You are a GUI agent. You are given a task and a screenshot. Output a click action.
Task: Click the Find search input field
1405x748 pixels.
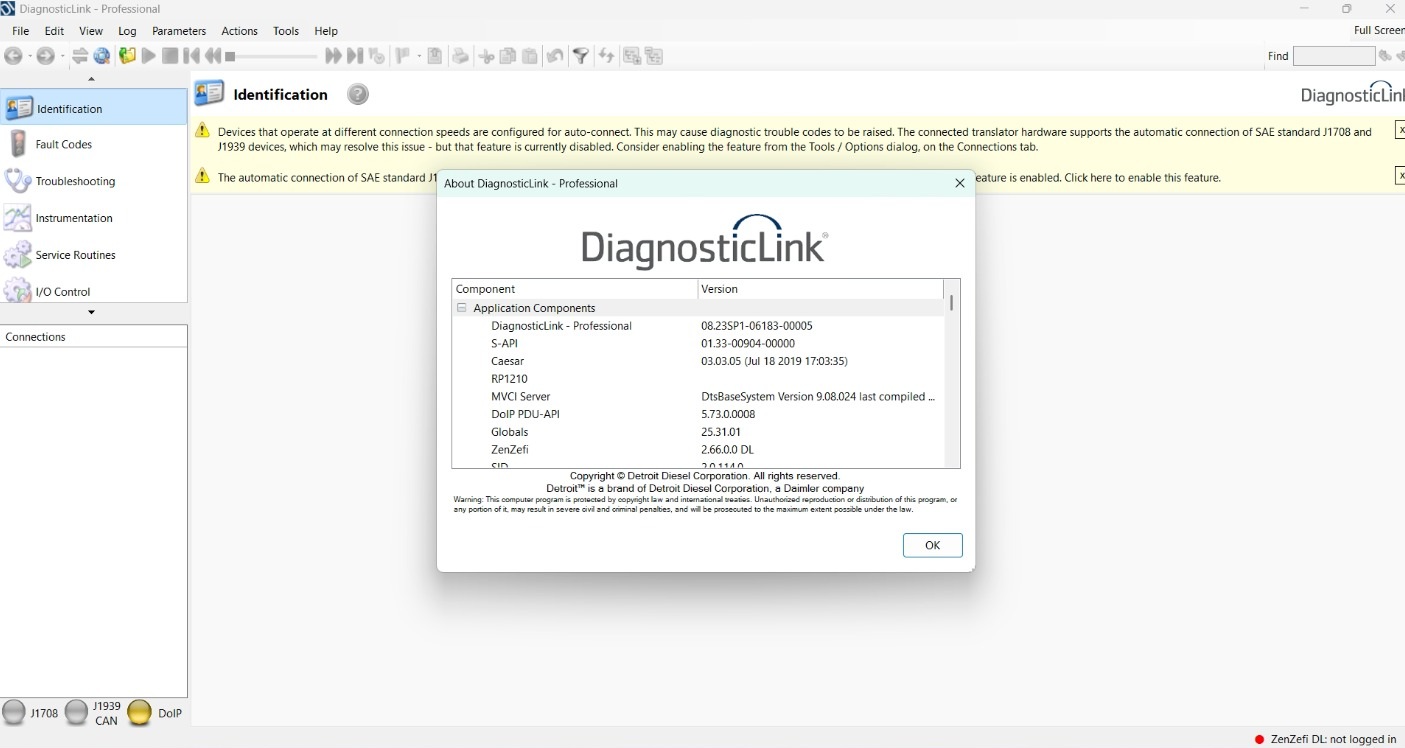click(x=1334, y=56)
